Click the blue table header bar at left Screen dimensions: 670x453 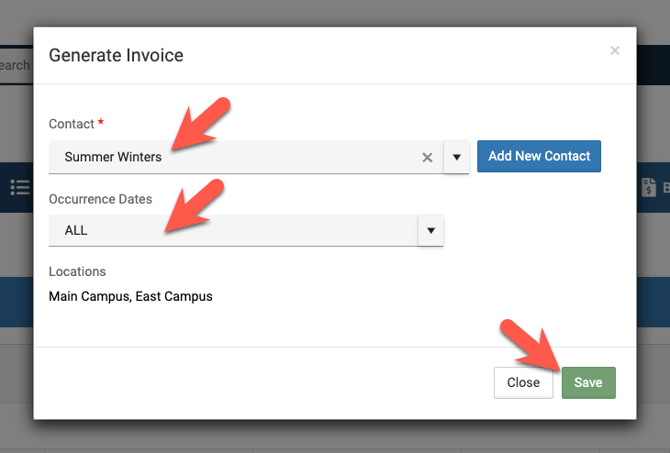click(16, 302)
